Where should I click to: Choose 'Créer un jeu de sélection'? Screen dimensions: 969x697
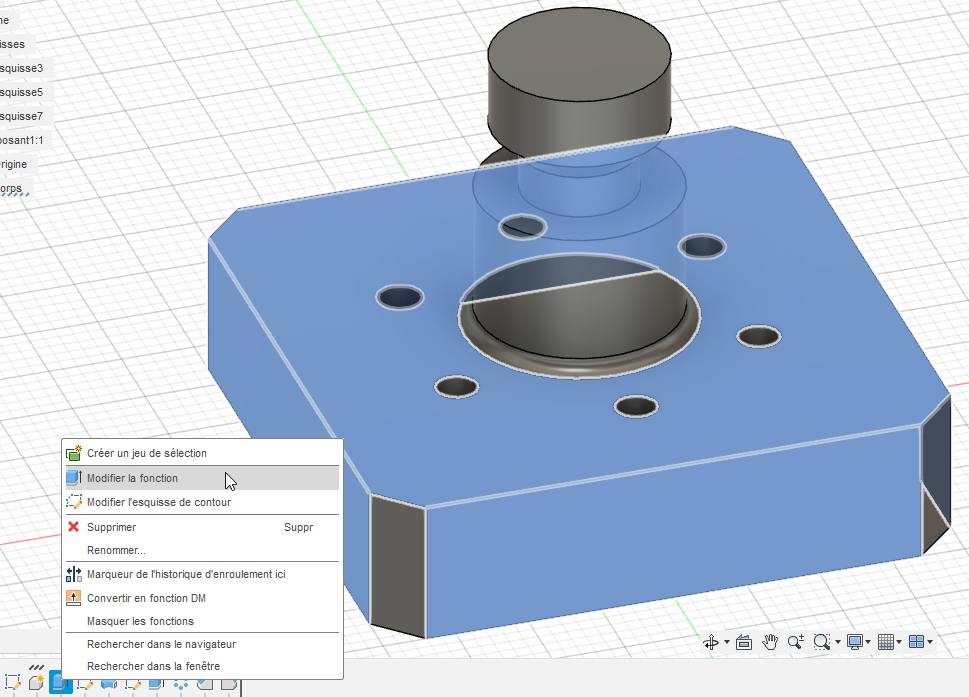pos(146,453)
